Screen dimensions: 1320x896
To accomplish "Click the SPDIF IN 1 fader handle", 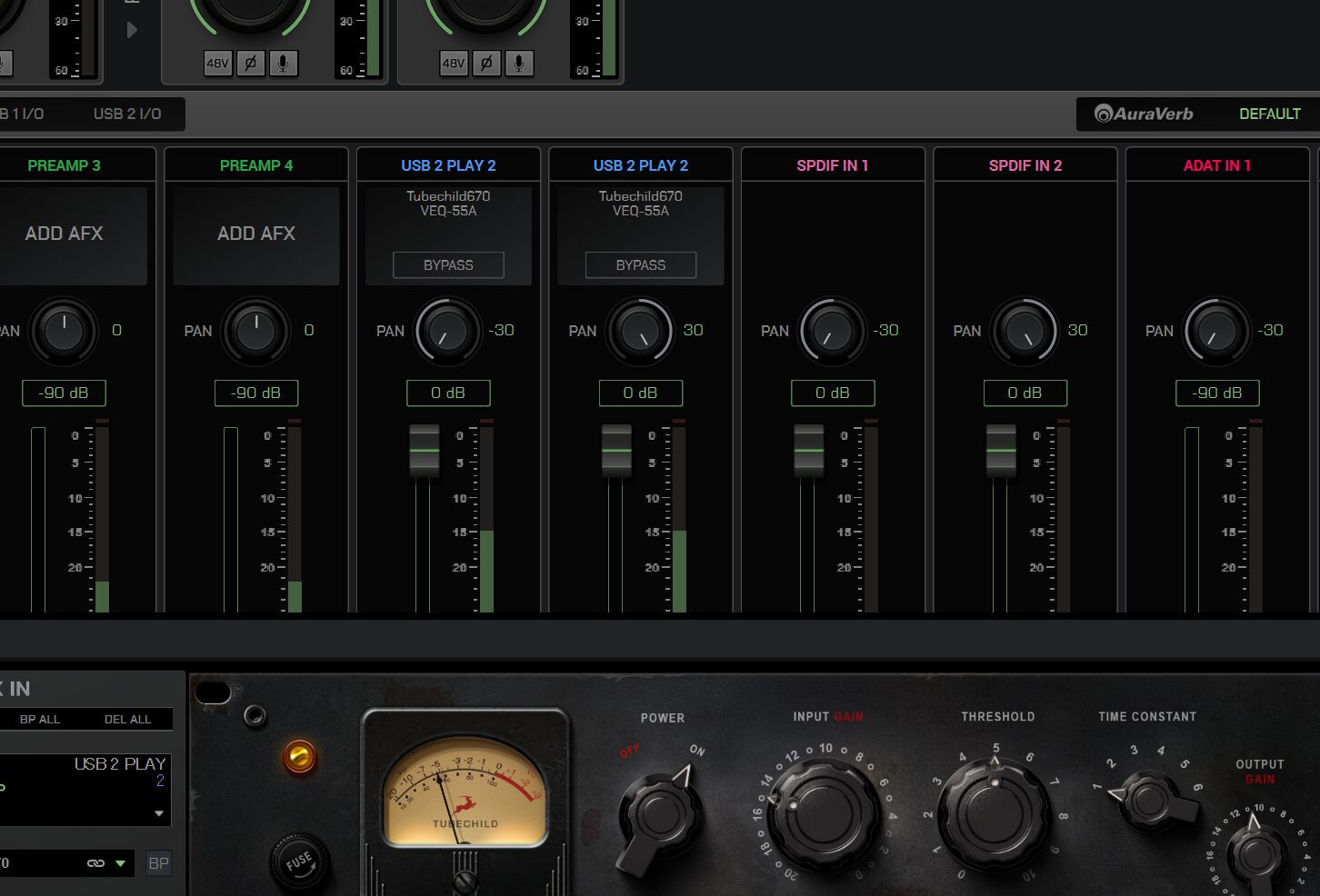I will click(x=809, y=451).
